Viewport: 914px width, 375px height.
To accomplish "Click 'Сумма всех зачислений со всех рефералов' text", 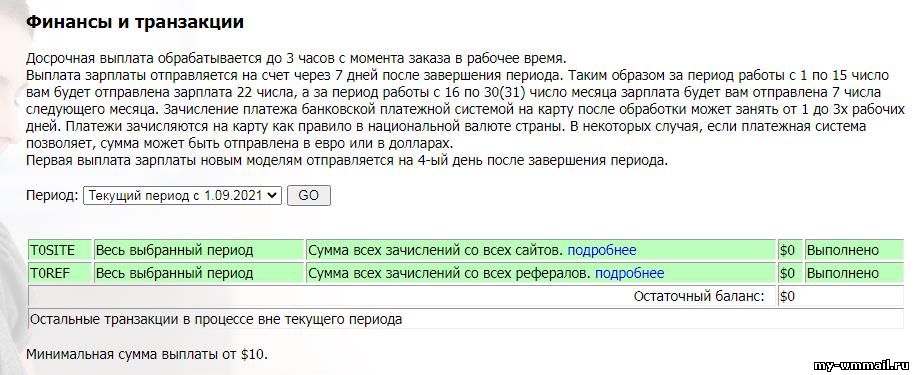I will tap(449, 274).
